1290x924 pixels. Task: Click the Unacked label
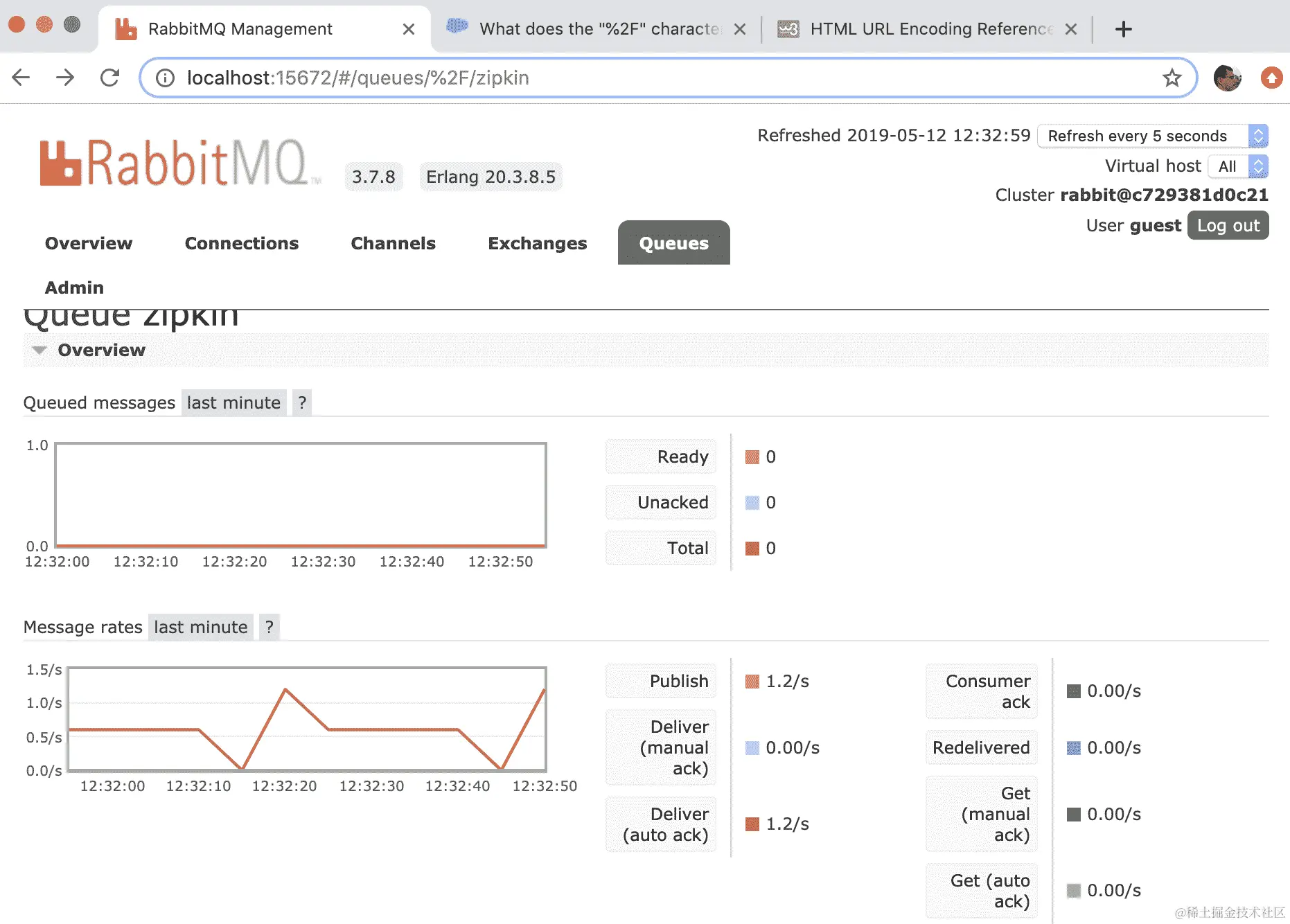(x=661, y=503)
